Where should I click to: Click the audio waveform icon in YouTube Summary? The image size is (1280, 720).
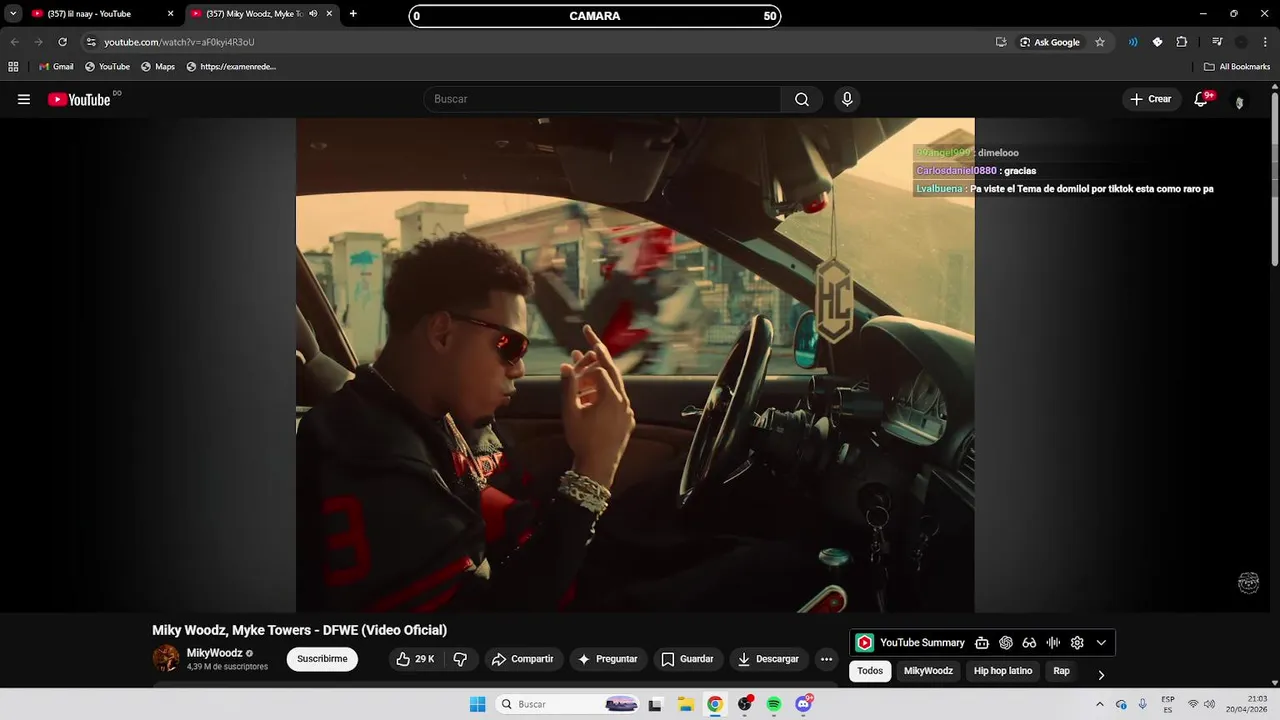click(1053, 643)
